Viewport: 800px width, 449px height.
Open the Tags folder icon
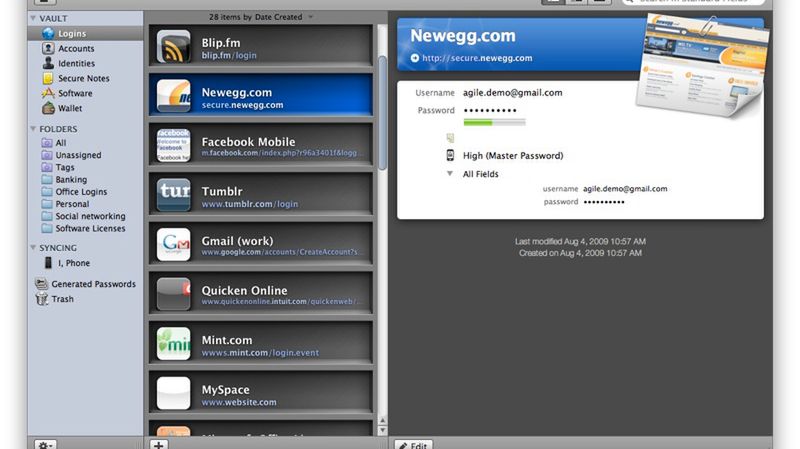(47, 167)
